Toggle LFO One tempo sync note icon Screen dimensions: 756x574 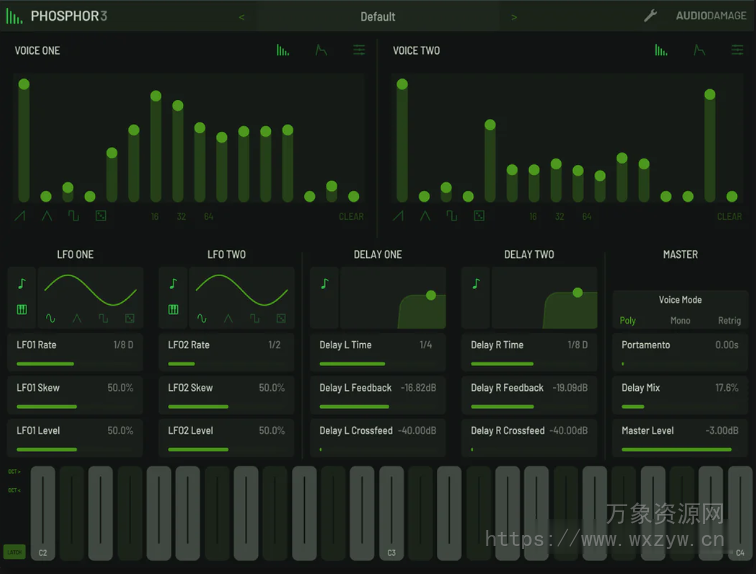coord(22,284)
